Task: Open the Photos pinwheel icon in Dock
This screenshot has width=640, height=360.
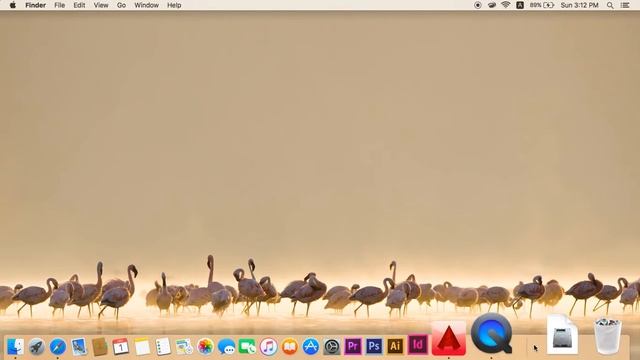Action: 205,347
